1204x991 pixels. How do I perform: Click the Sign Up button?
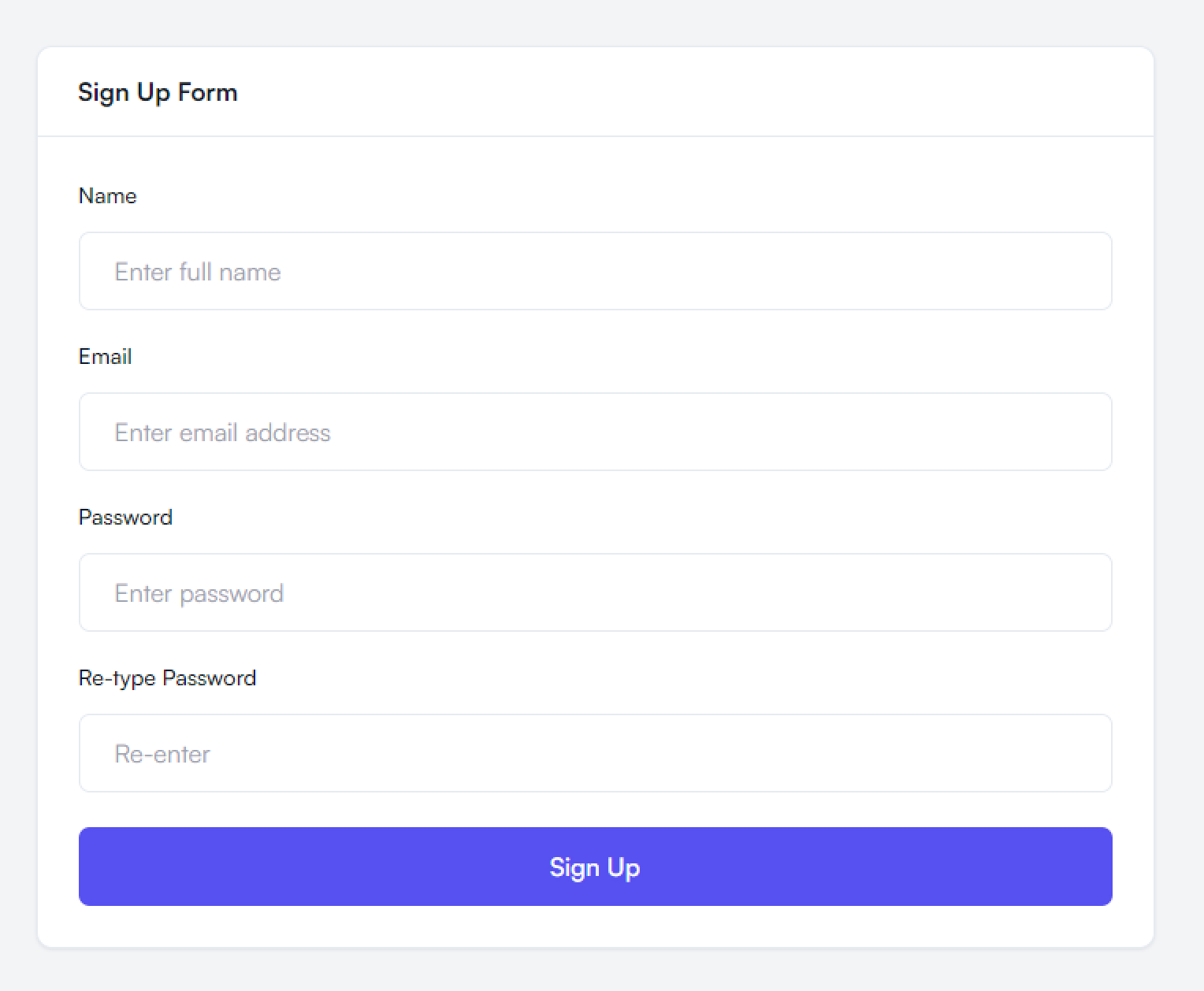pyautogui.click(x=595, y=867)
